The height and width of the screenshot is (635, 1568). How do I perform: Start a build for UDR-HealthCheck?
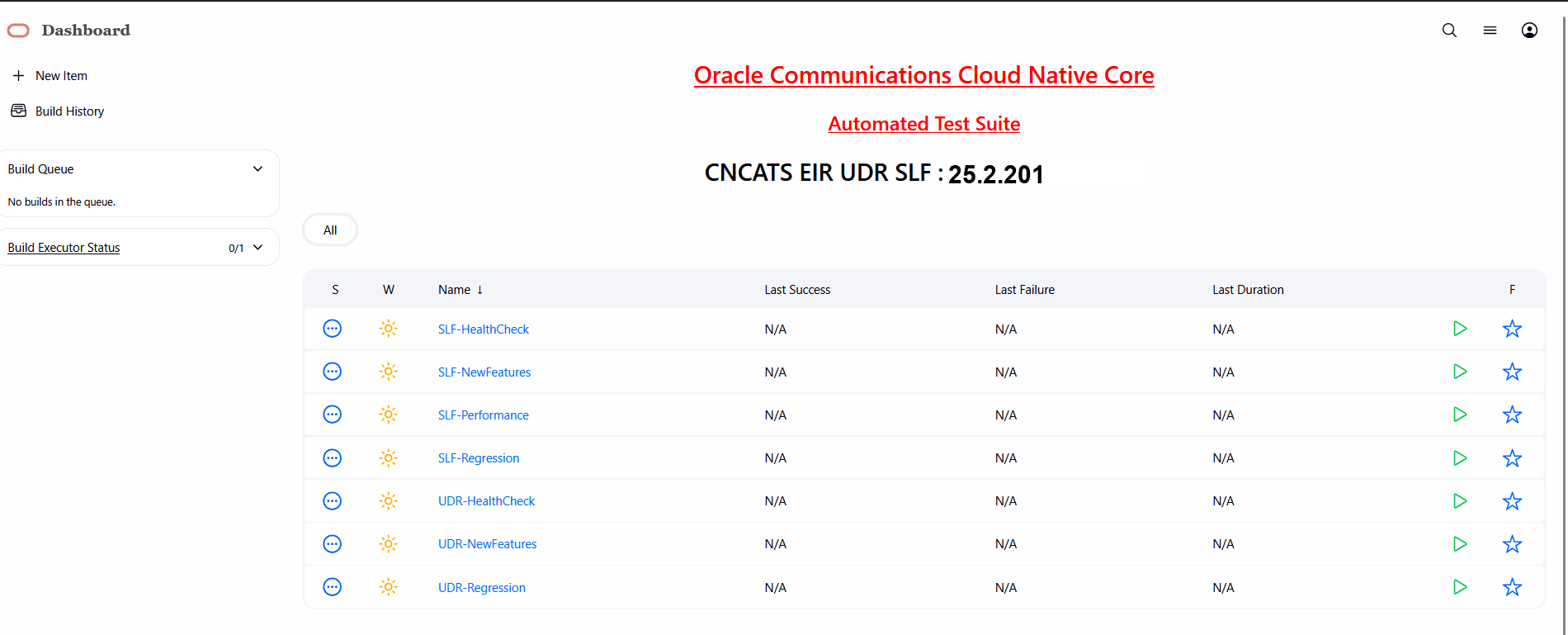pos(1460,501)
